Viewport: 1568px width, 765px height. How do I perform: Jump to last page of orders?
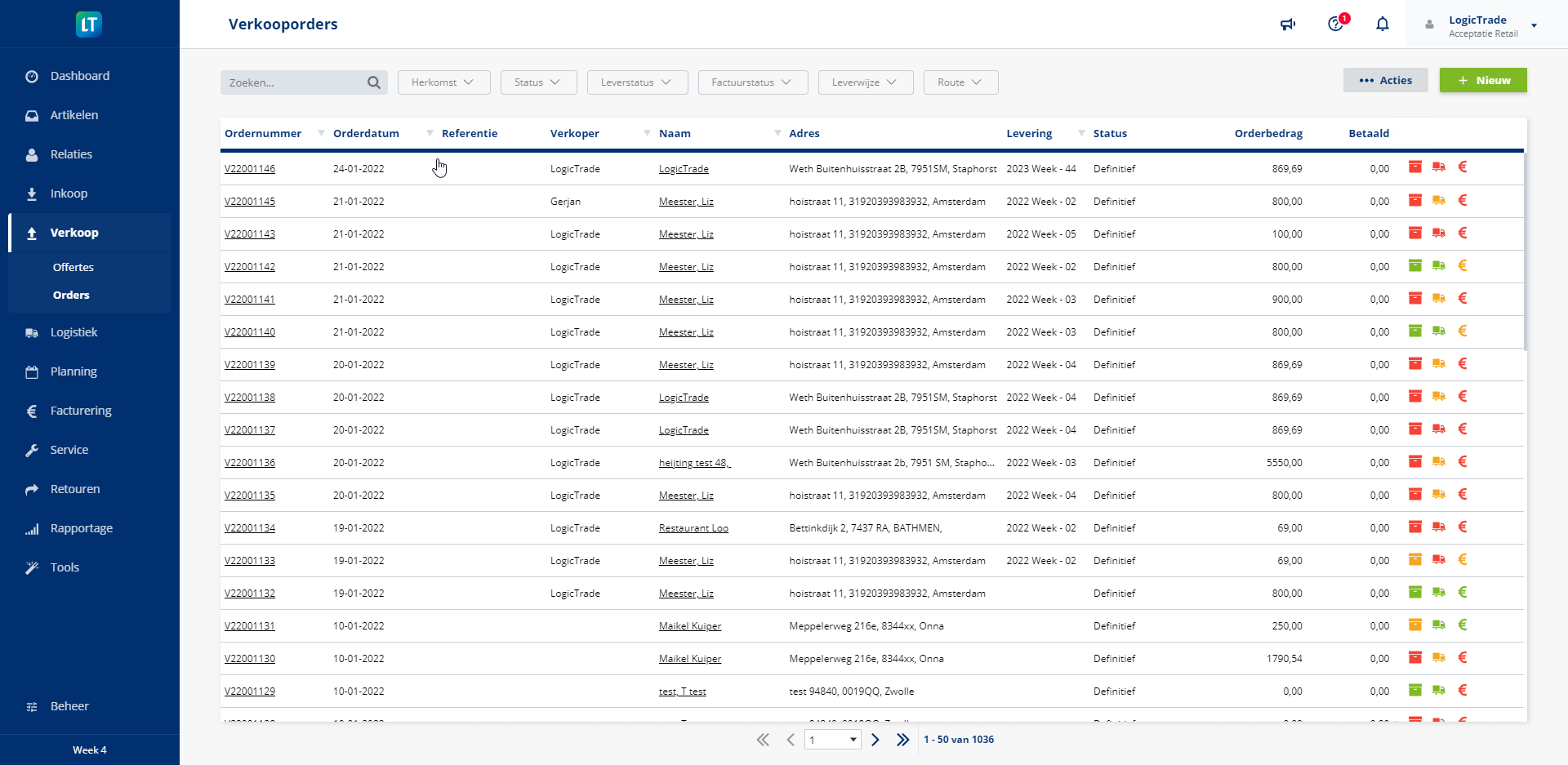point(902,740)
